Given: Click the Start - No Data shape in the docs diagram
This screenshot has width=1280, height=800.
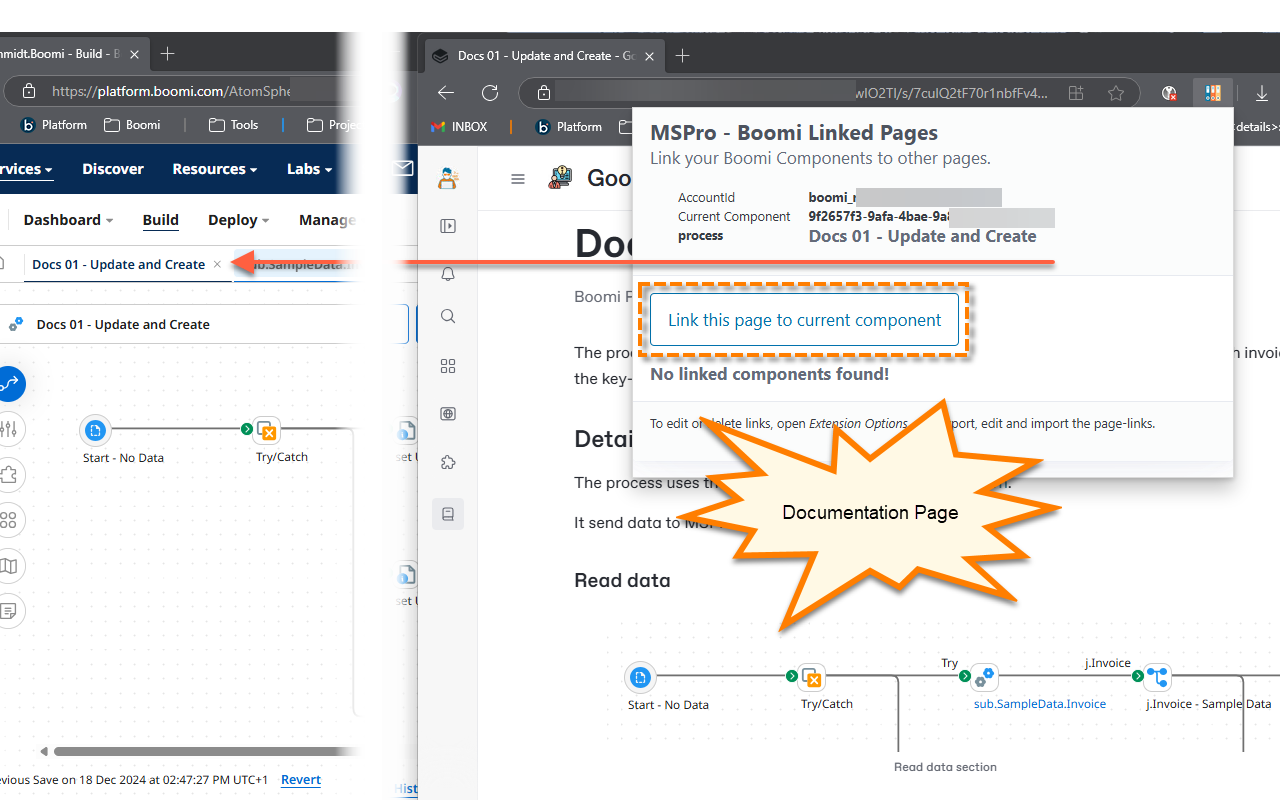Looking at the screenshot, I should click(640, 677).
